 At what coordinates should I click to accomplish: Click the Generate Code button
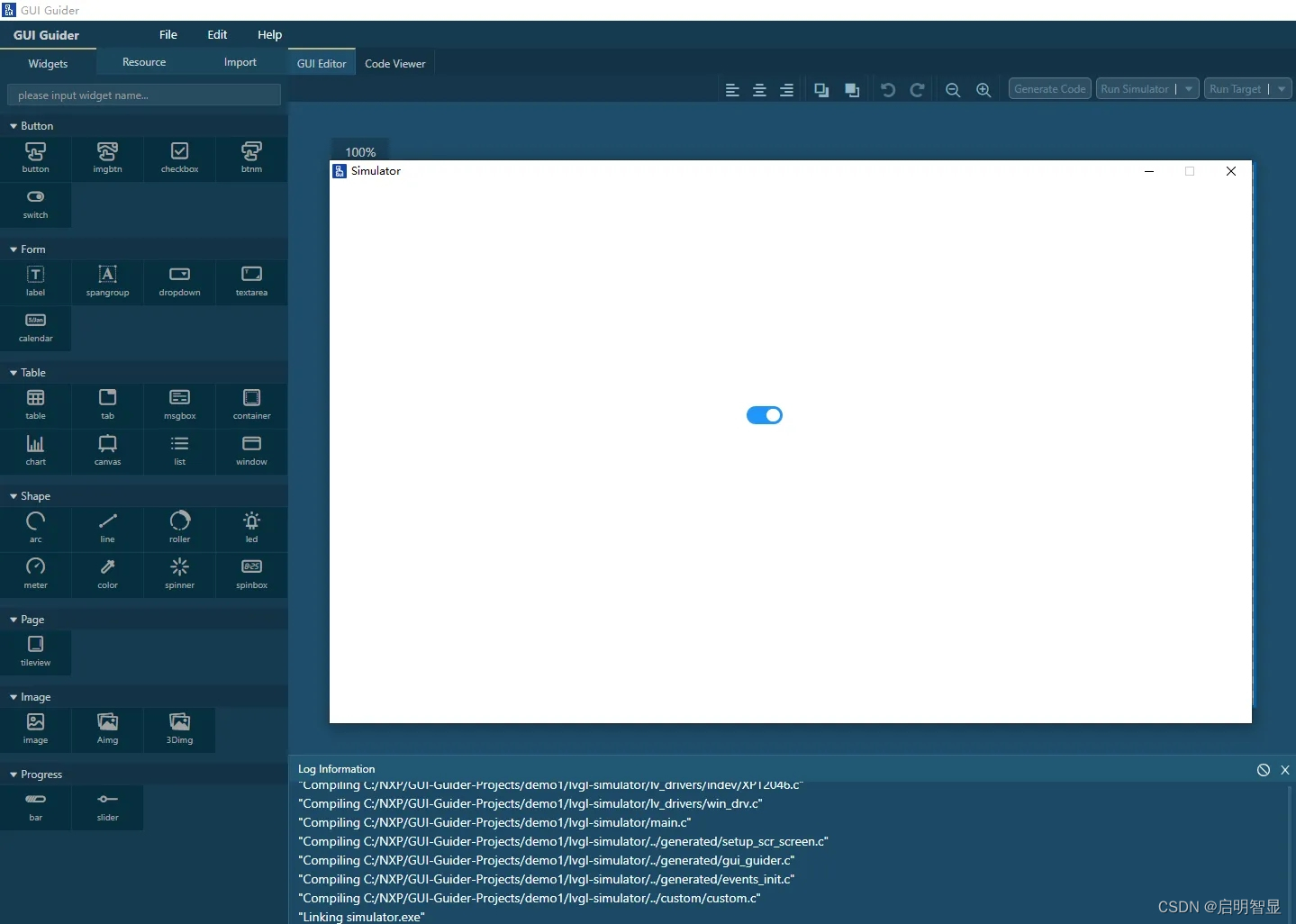coord(1050,89)
